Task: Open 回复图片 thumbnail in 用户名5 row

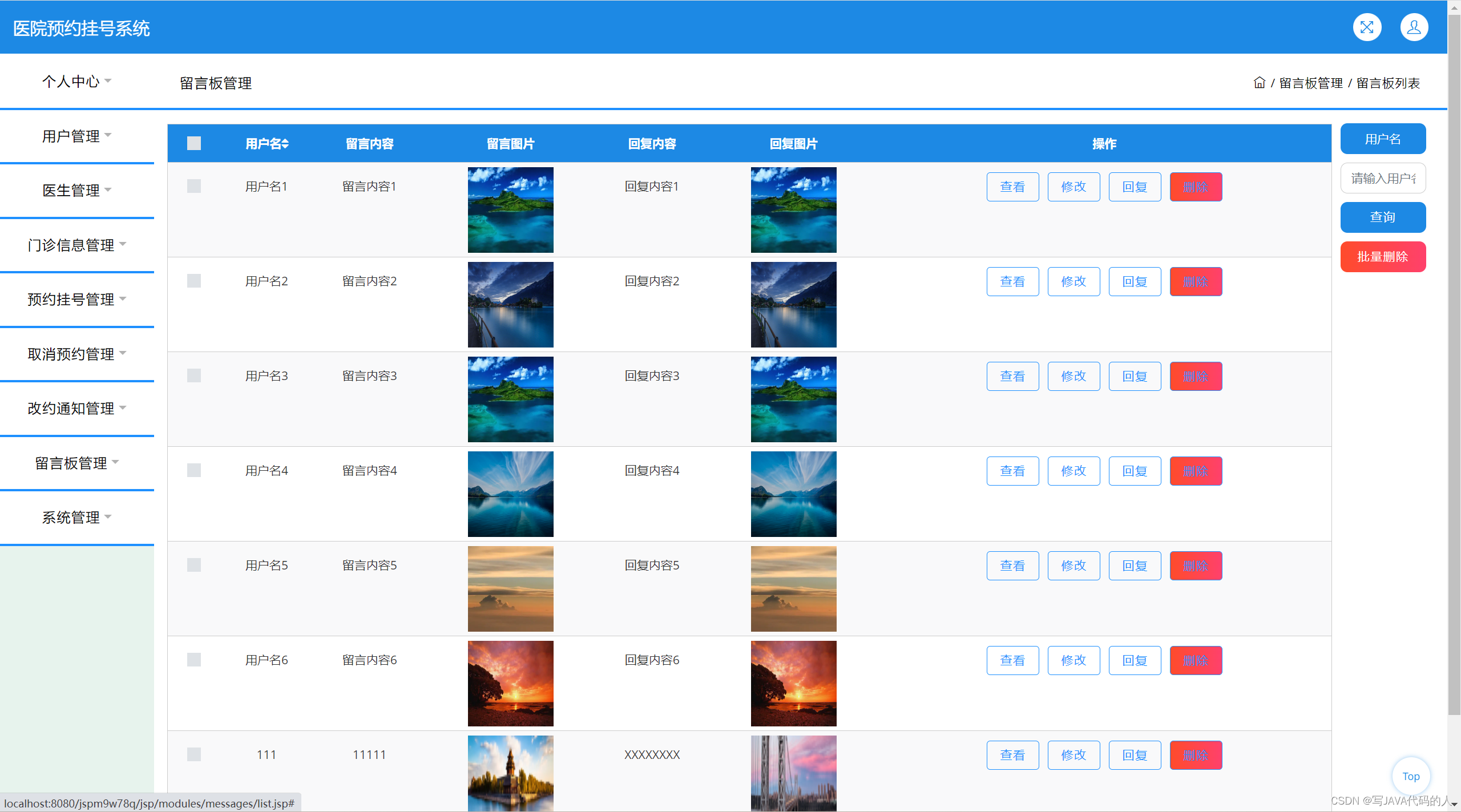Action: [793, 588]
